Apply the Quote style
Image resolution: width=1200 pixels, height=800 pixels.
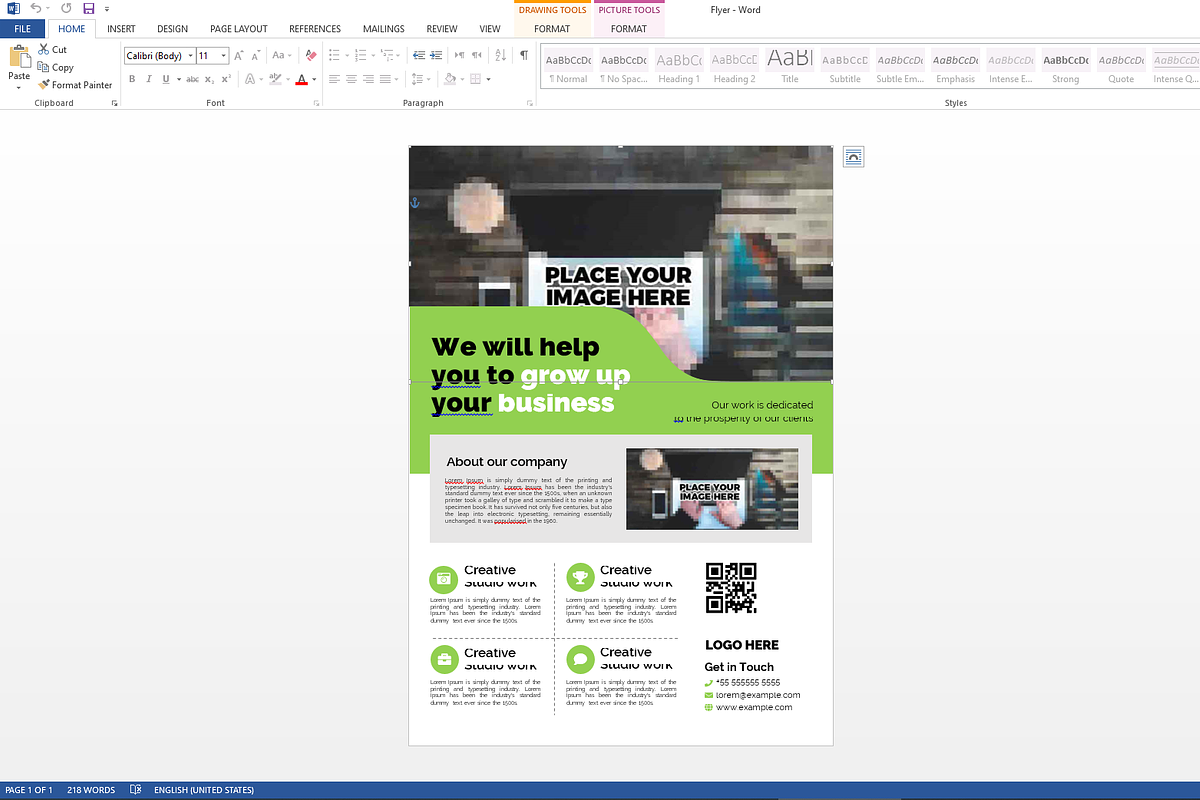click(1121, 67)
